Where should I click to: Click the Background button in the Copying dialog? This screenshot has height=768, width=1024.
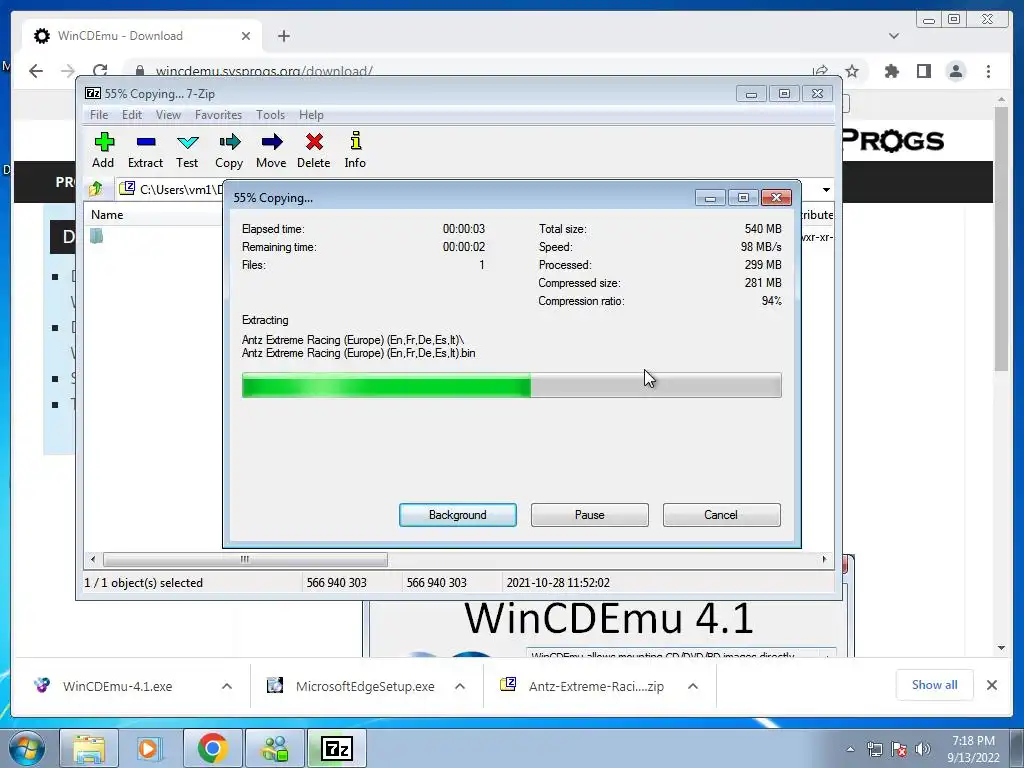pyautogui.click(x=458, y=515)
